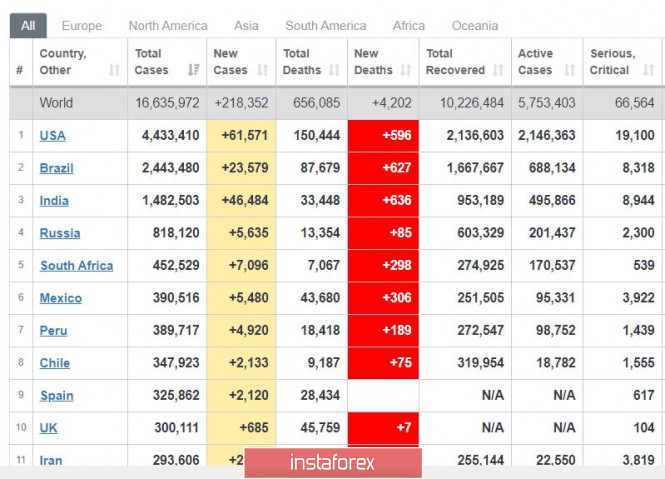The height and width of the screenshot is (479, 665).
Task: Sort by Serious, Critical column icon
Action: click(645, 70)
